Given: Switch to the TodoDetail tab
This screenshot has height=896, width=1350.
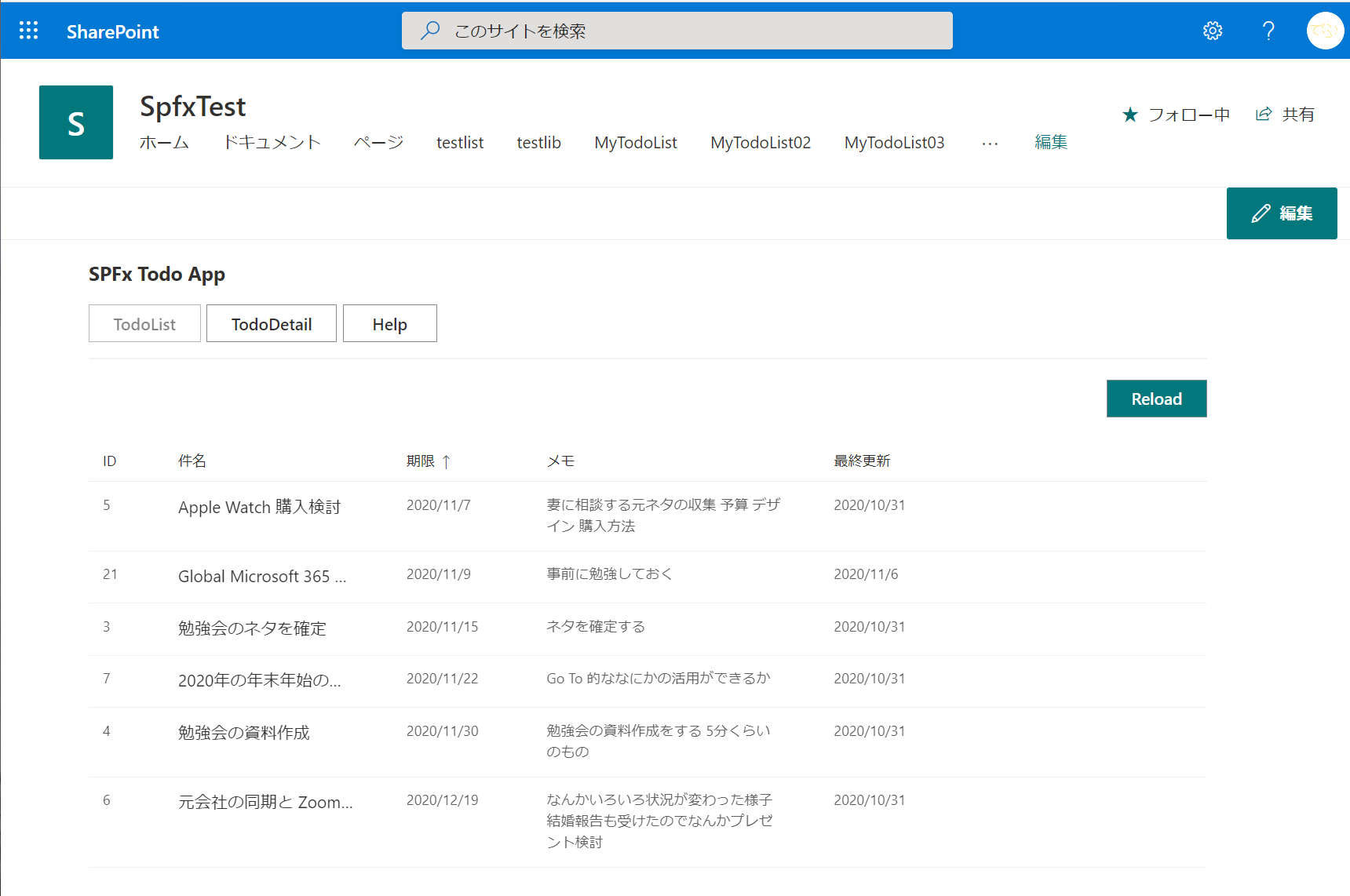Looking at the screenshot, I should coord(271,323).
